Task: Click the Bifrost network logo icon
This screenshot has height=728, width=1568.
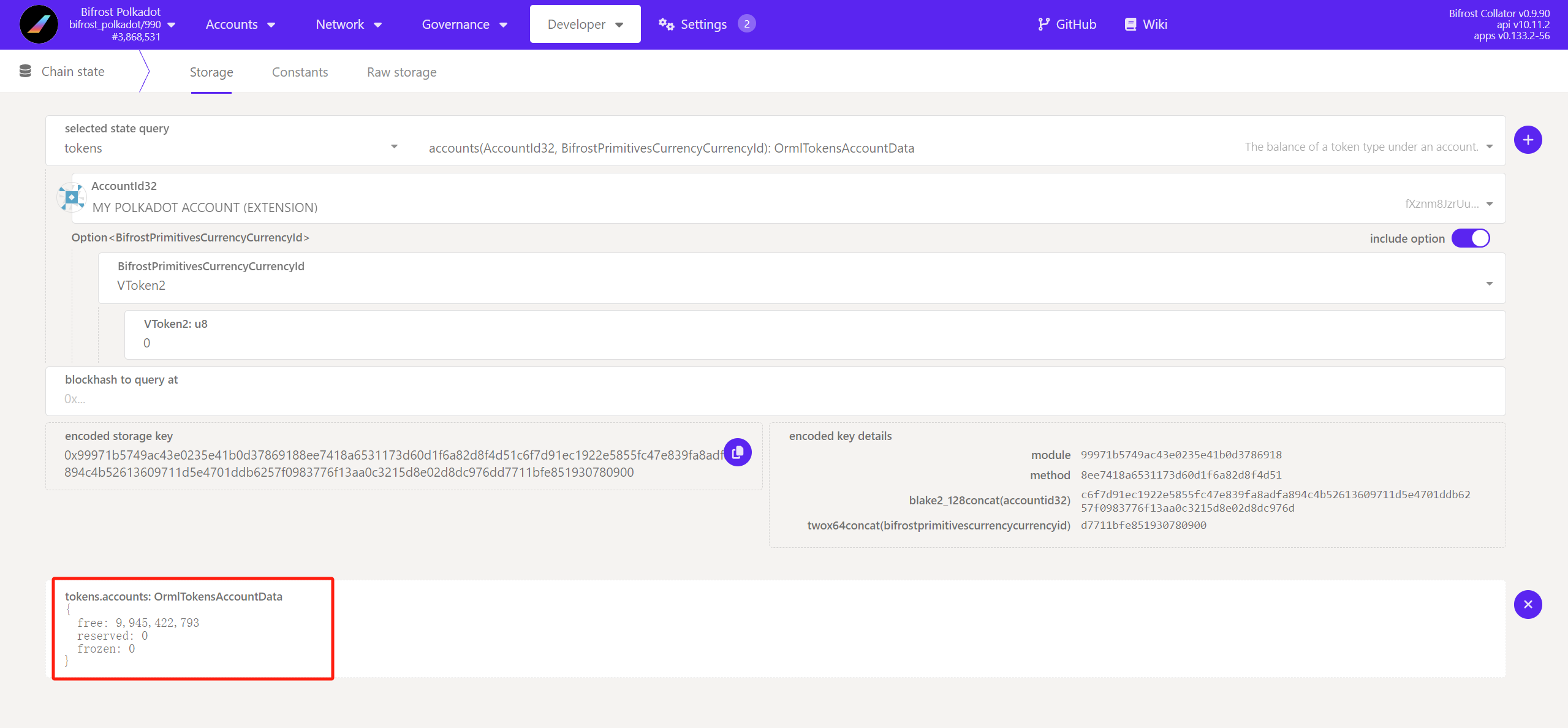Action: (x=39, y=25)
